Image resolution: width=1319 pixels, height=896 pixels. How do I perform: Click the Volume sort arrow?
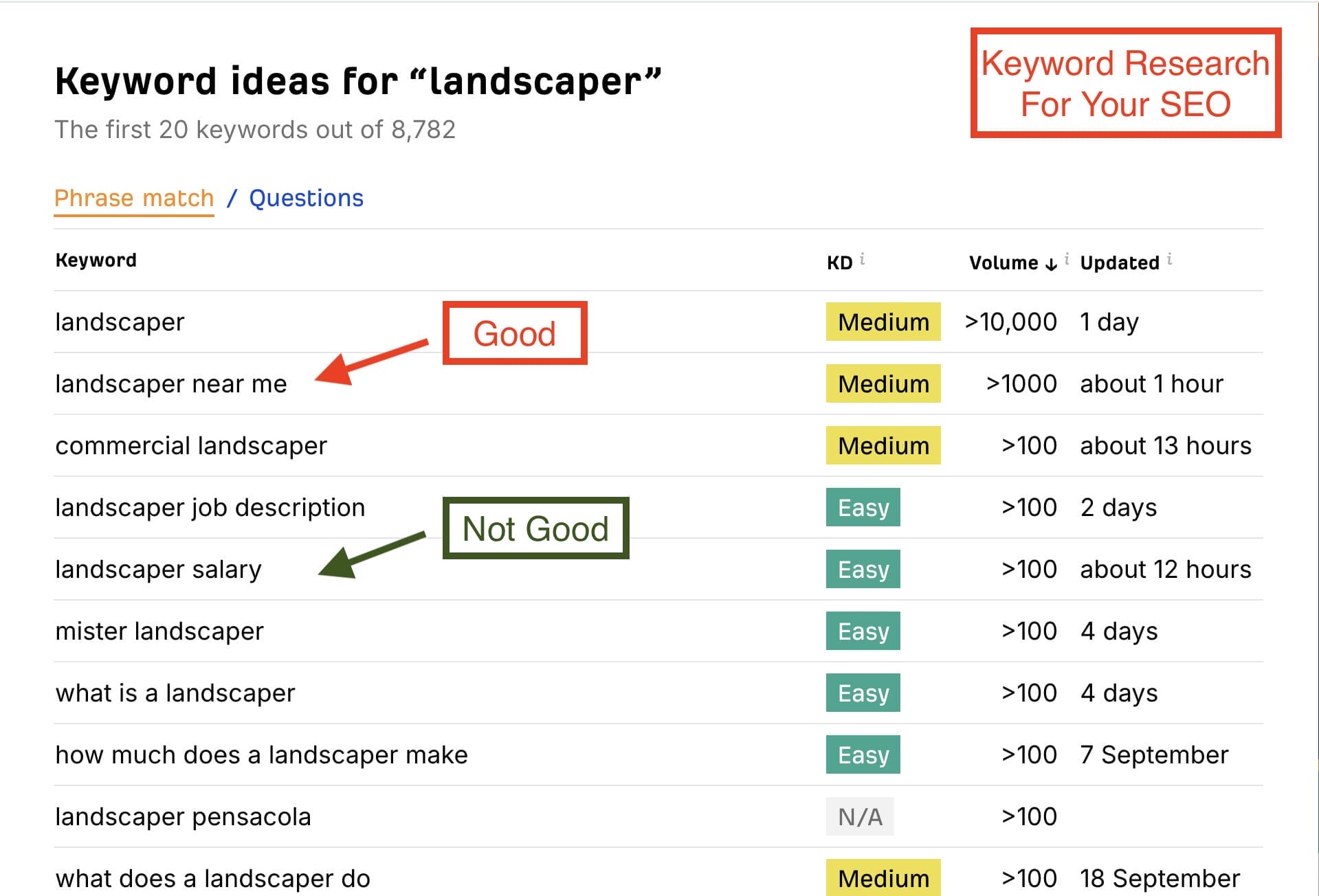pos(1051,264)
